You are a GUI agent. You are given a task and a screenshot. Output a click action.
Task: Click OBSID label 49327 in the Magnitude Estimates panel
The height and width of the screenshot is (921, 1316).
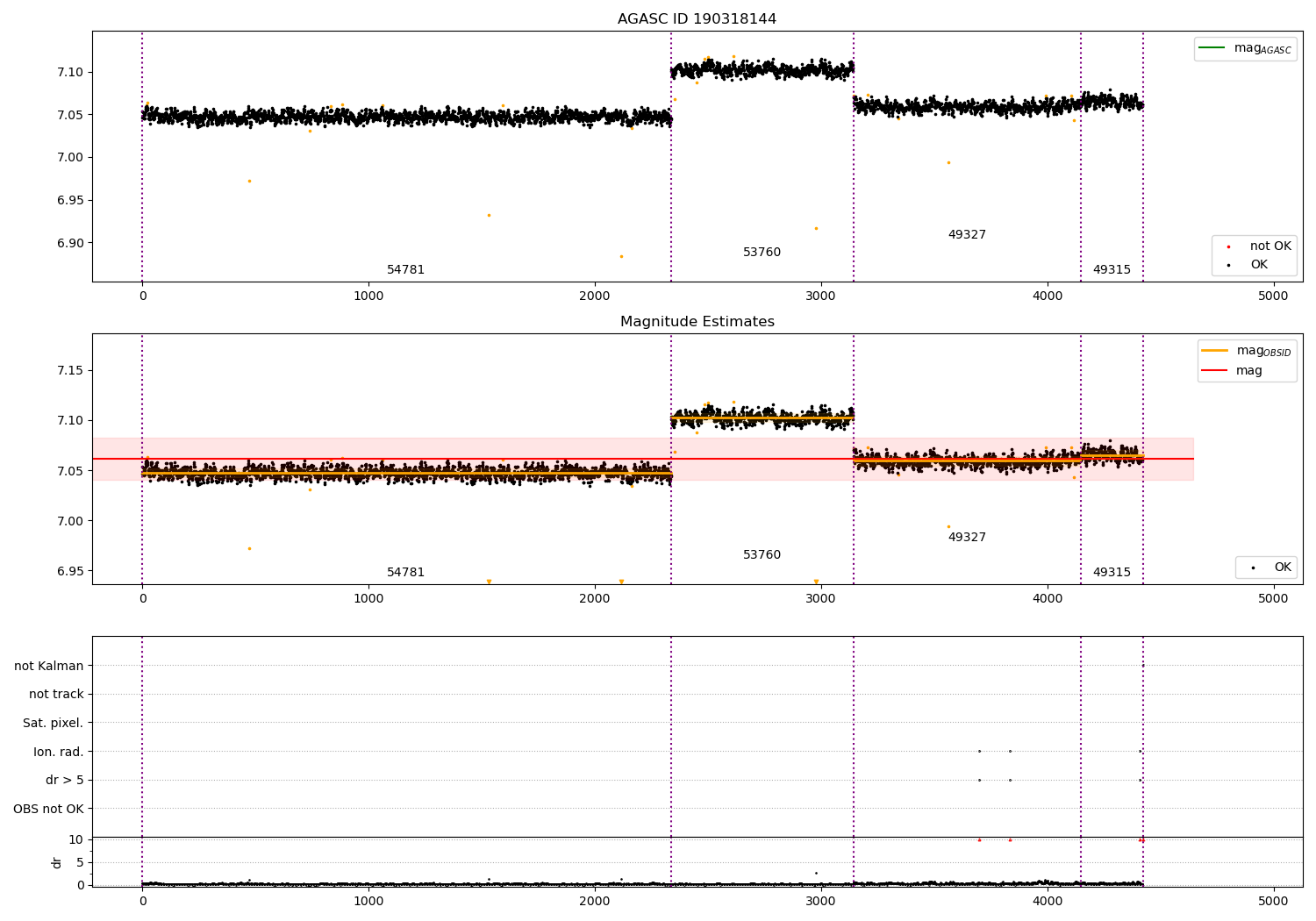967,538
